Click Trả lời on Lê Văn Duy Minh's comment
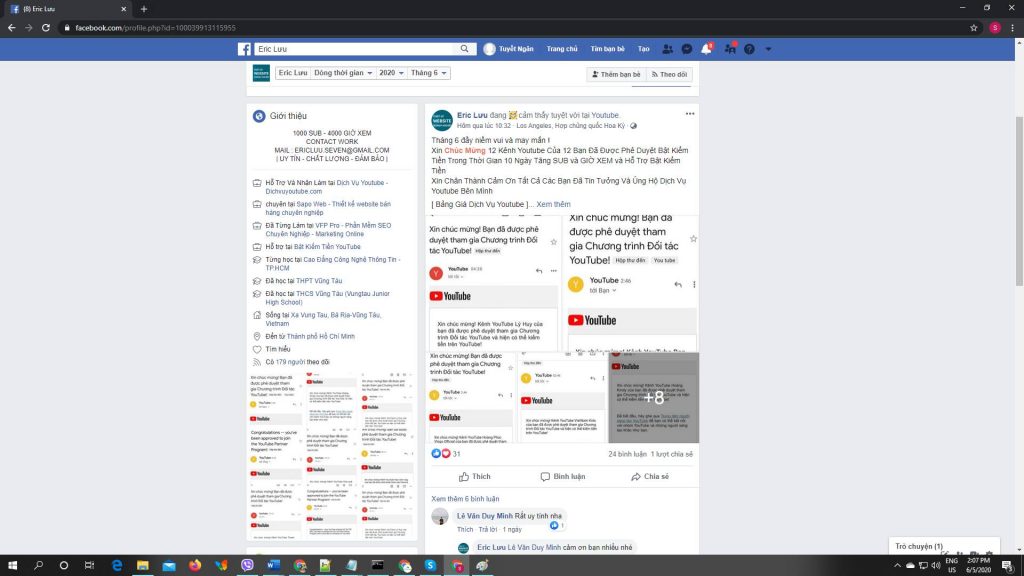 coord(488,529)
